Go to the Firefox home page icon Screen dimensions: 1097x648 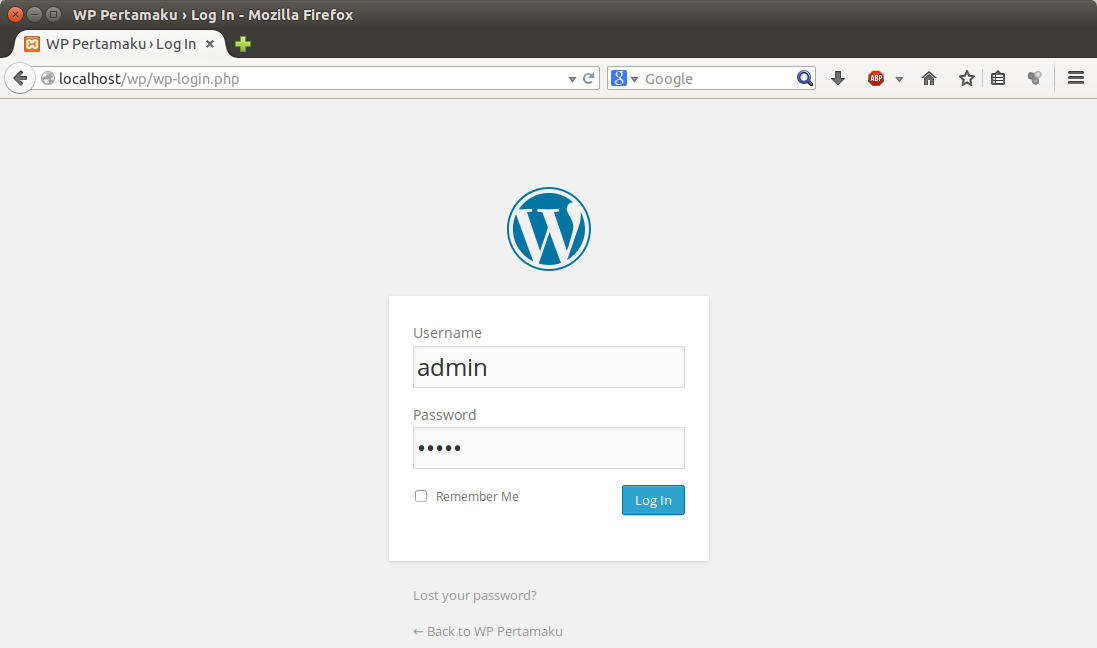click(x=929, y=78)
